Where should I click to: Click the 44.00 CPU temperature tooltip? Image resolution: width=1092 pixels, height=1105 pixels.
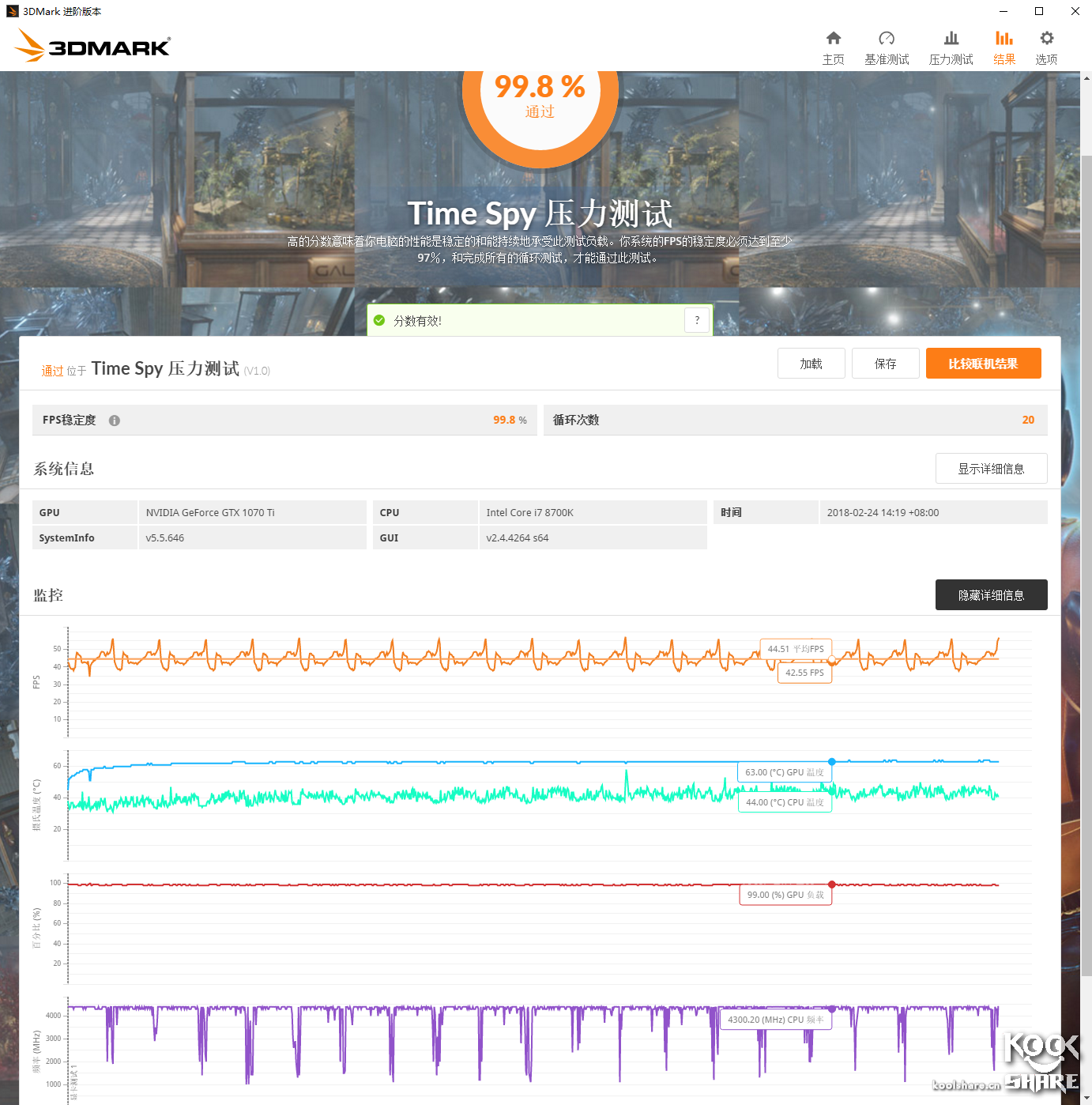[x=785, y=802]
